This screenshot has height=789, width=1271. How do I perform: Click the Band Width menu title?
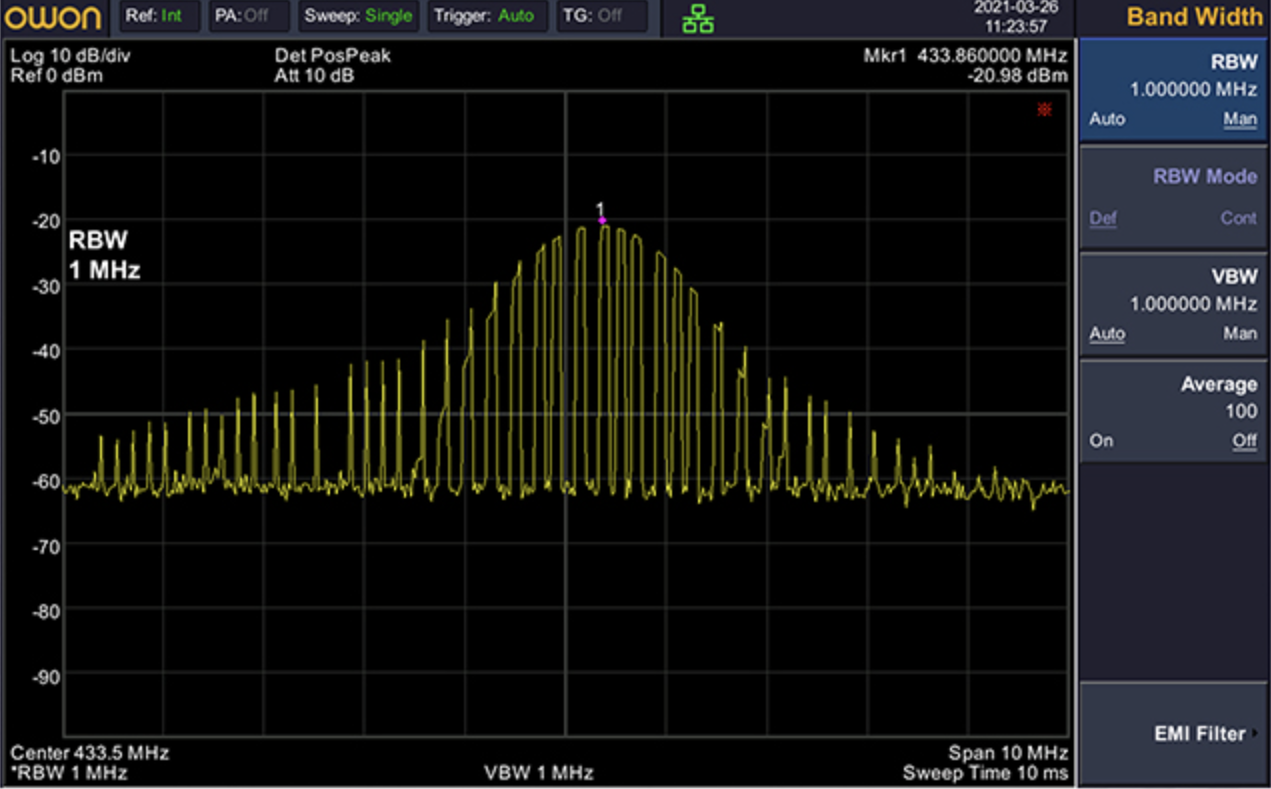1194,17
